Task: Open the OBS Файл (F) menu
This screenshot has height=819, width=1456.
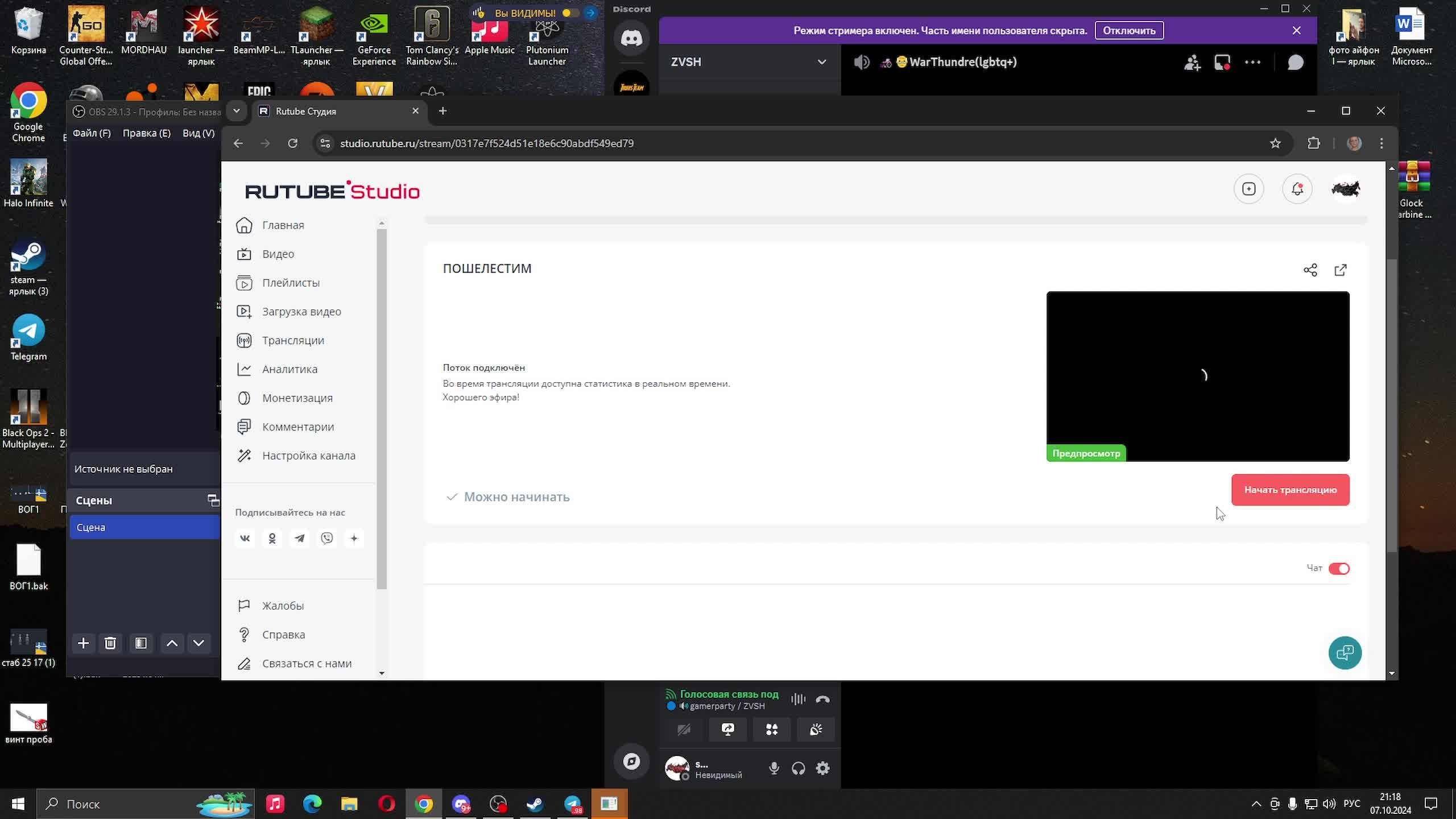Action: click(x=92, y=133)
